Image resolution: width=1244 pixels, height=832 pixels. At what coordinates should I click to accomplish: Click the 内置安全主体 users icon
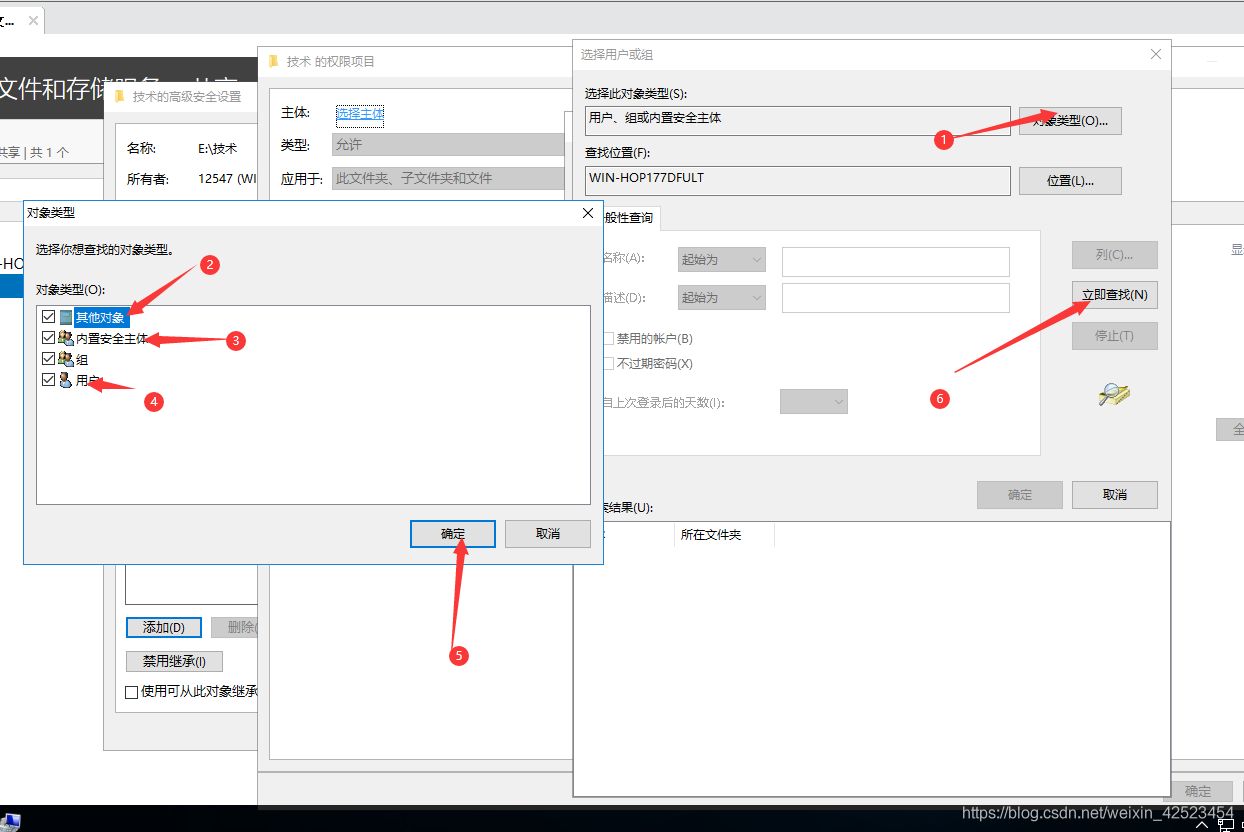coord(66,339)
